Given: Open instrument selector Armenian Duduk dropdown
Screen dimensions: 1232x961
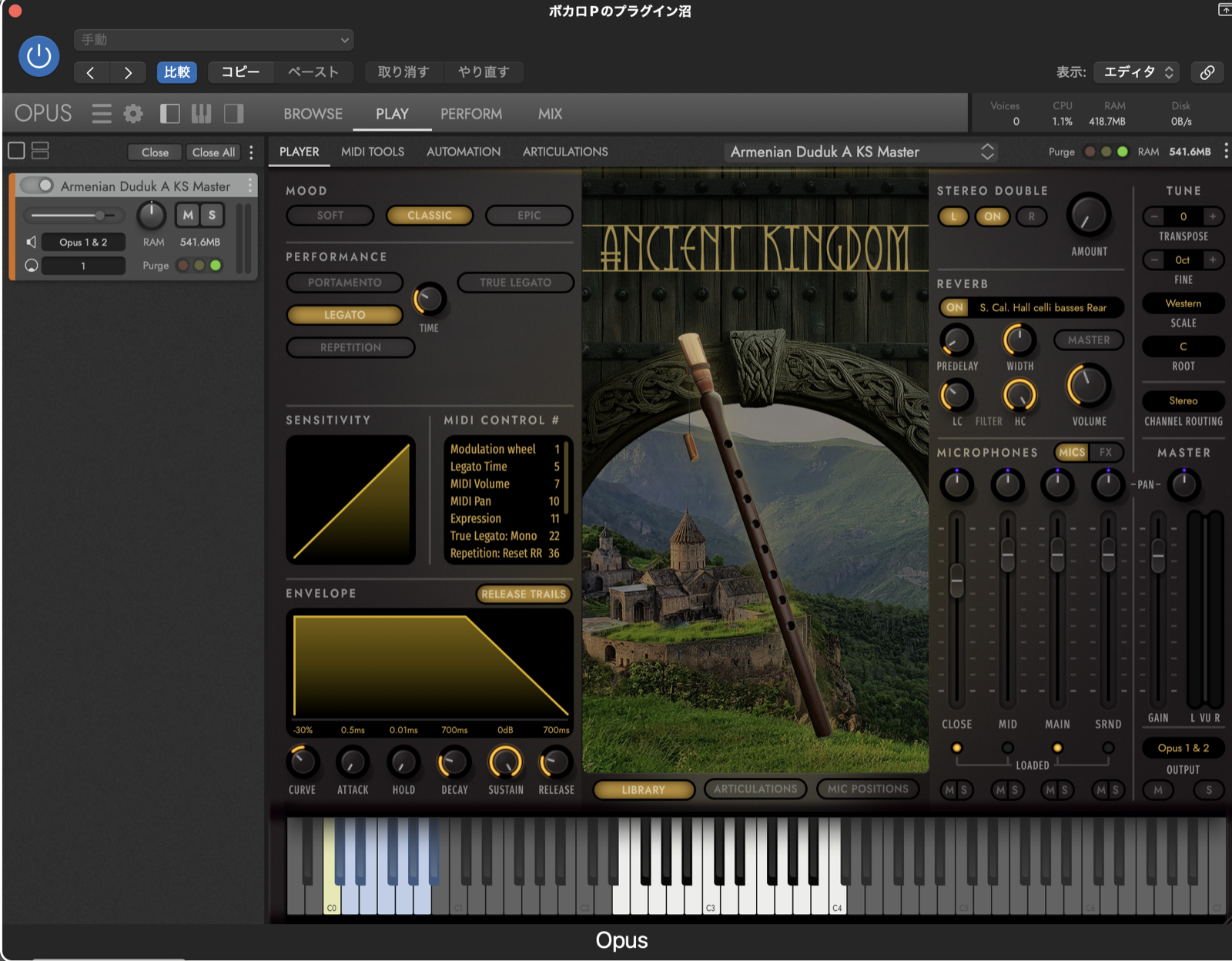Looking at the screenshot, I should [862, 152].
